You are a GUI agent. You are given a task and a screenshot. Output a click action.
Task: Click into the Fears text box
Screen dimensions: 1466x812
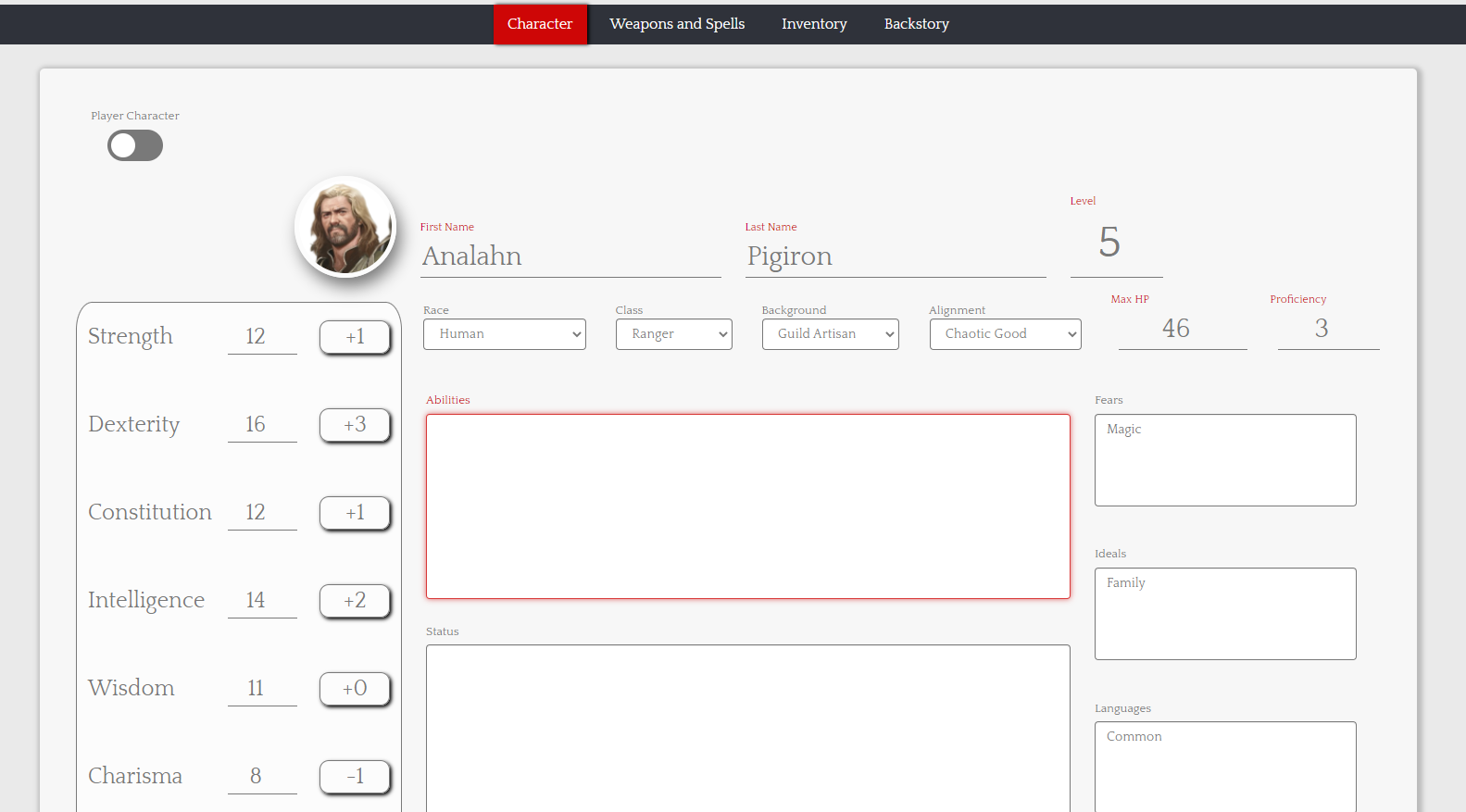click(x=1224, y=460)
